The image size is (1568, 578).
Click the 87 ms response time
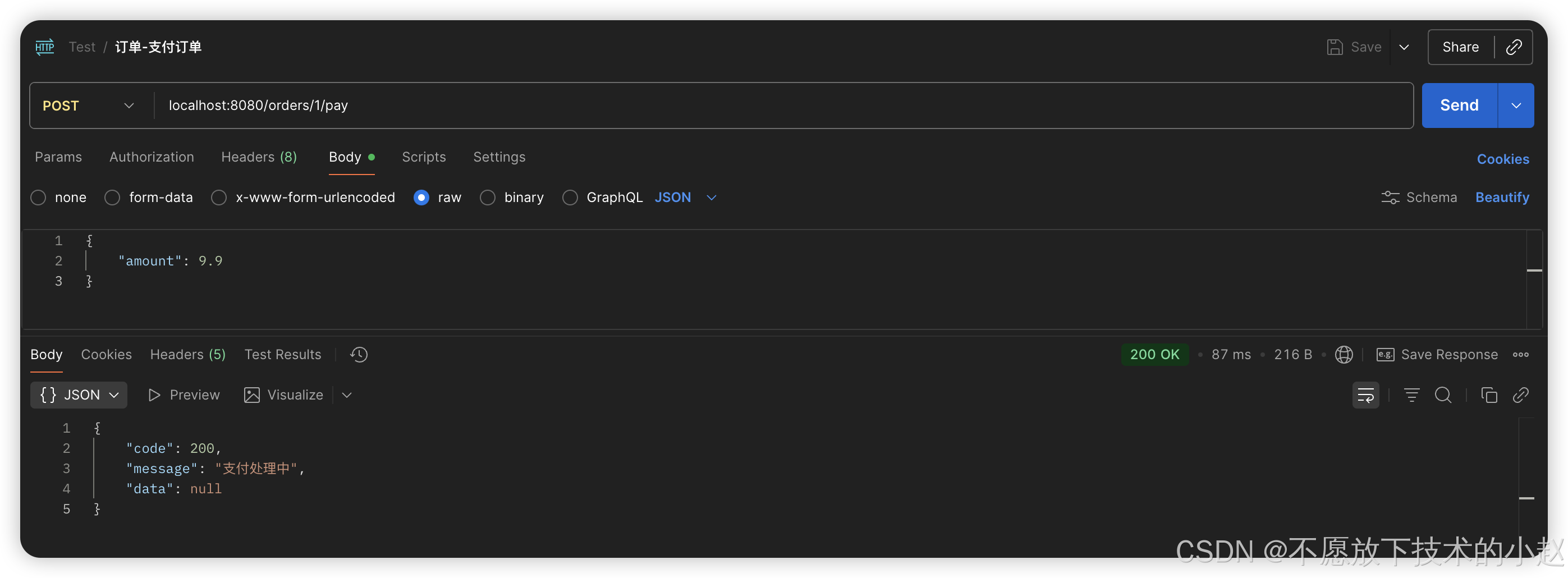click(x=1231, y=354)
